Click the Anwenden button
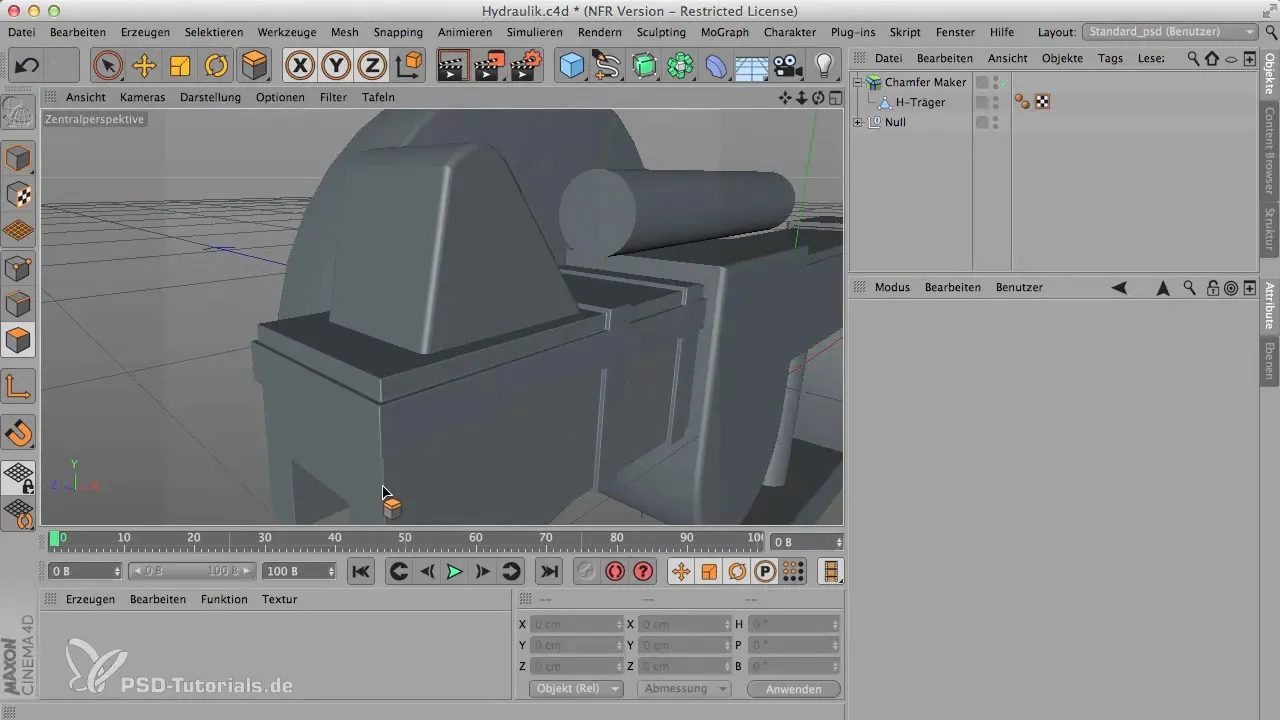 click(x=794, y=689)
